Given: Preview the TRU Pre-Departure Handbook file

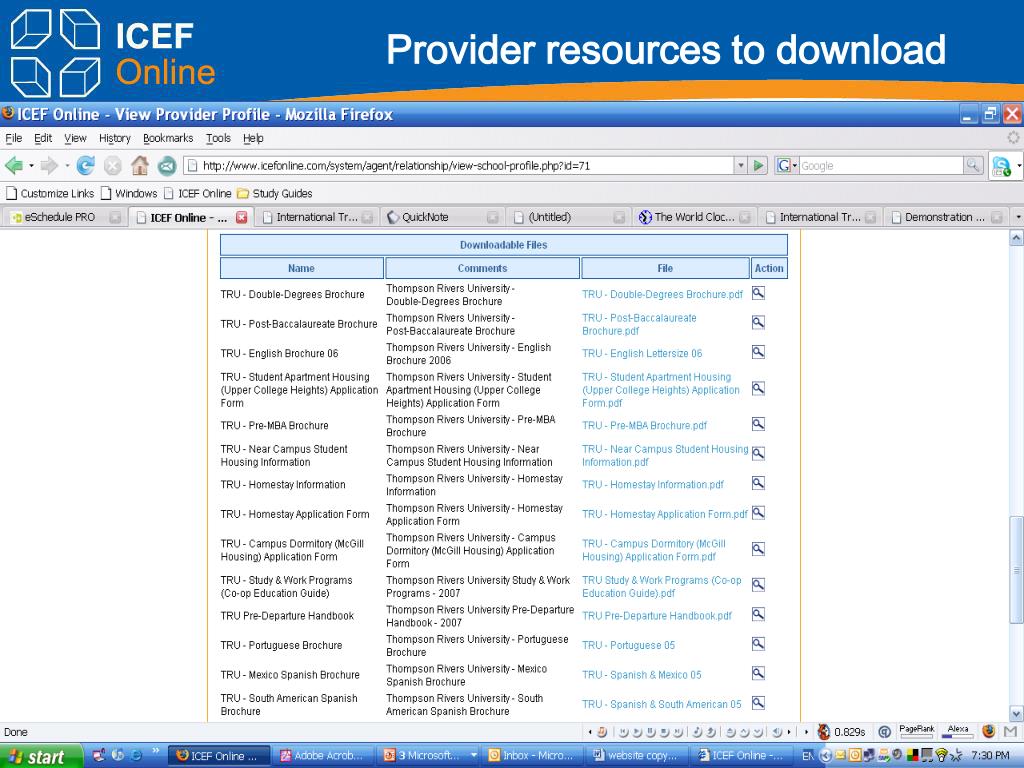Looking at the screenshot, I should click(x=758, y=615).
